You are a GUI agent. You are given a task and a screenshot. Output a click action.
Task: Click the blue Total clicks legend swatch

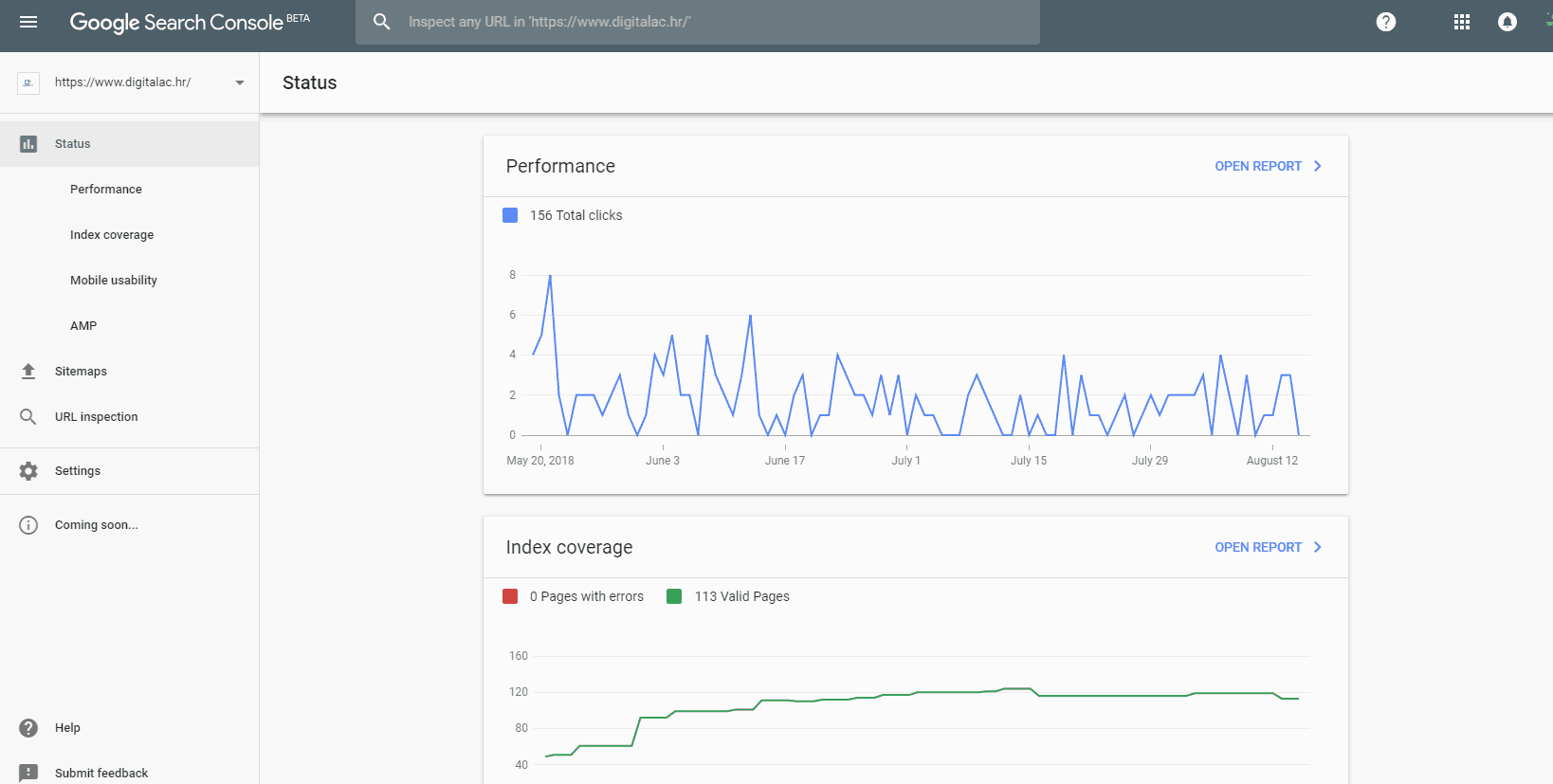pos(510,215)
